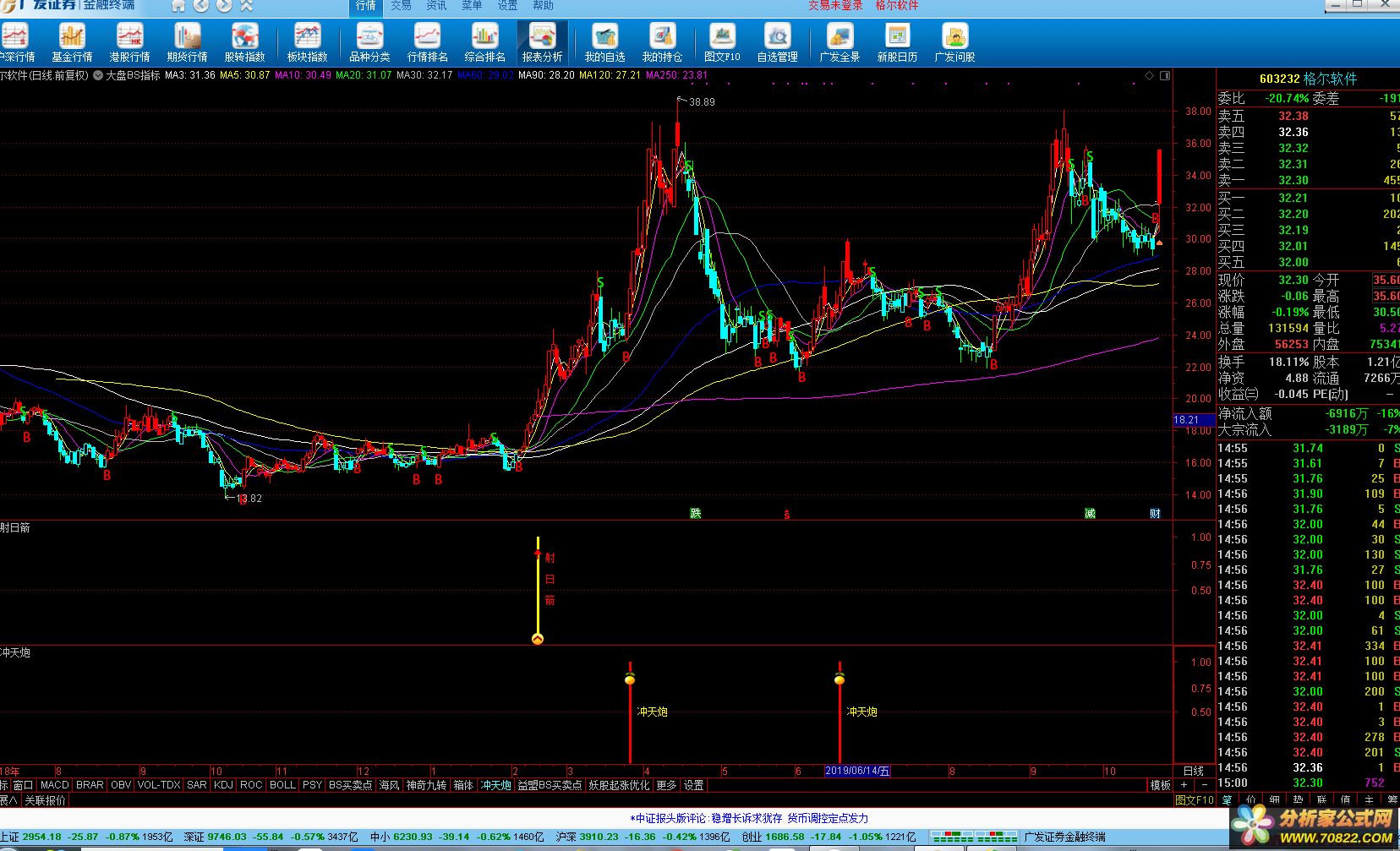Image resolution: width=1400 pixels, height=851 pixels.
Task: Click 2019/06/14 date marker on timeline
Action: [x=857, y=771]
